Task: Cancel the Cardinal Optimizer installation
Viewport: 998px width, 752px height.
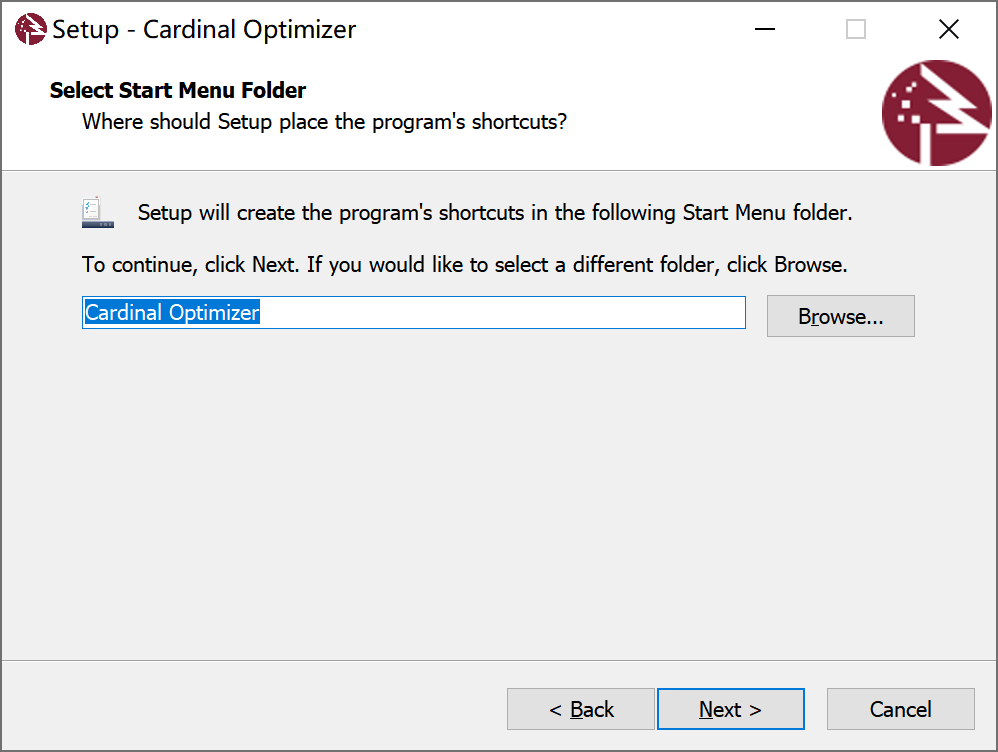Action: pos(900,709)
